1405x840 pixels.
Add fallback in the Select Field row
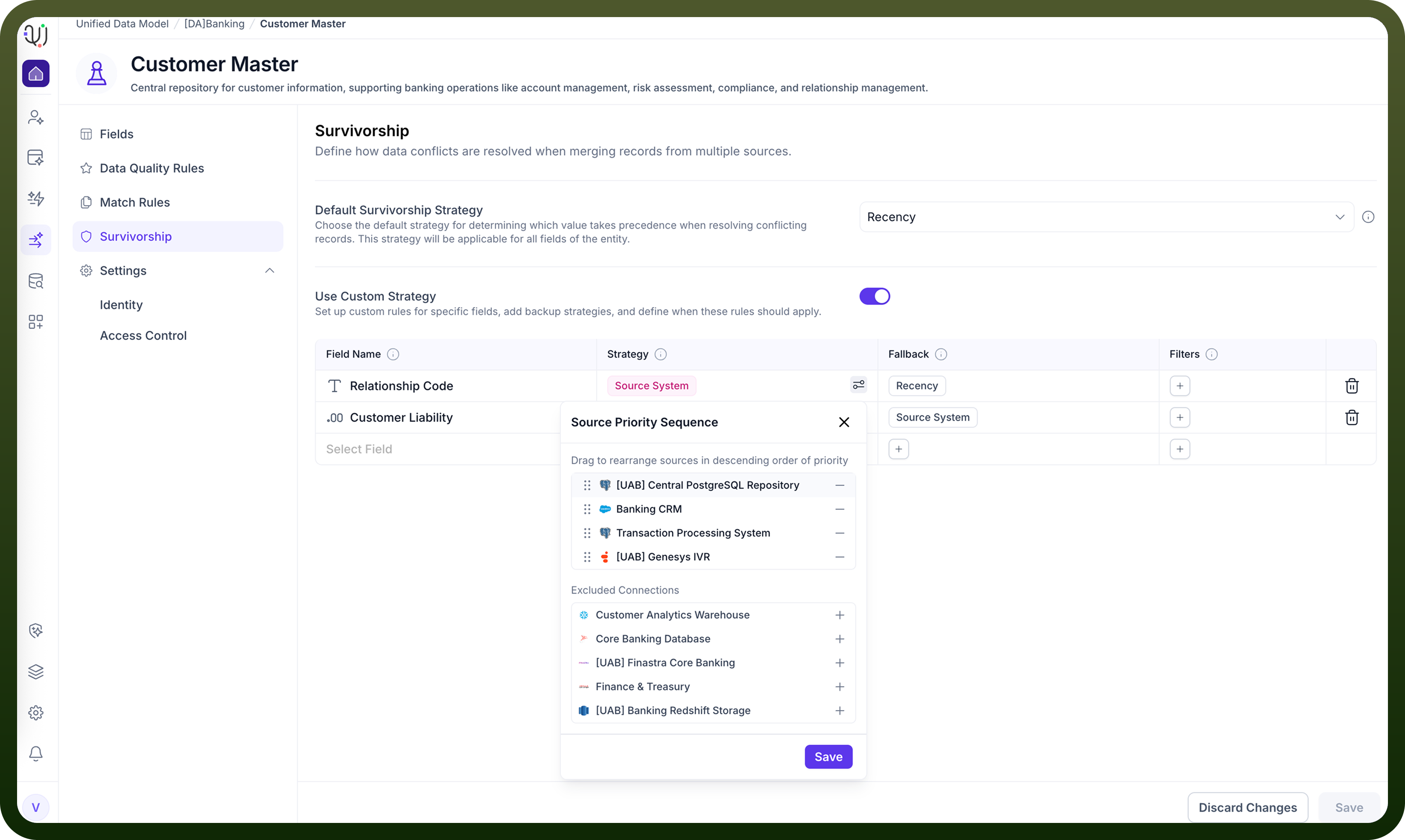coord(898,449)
